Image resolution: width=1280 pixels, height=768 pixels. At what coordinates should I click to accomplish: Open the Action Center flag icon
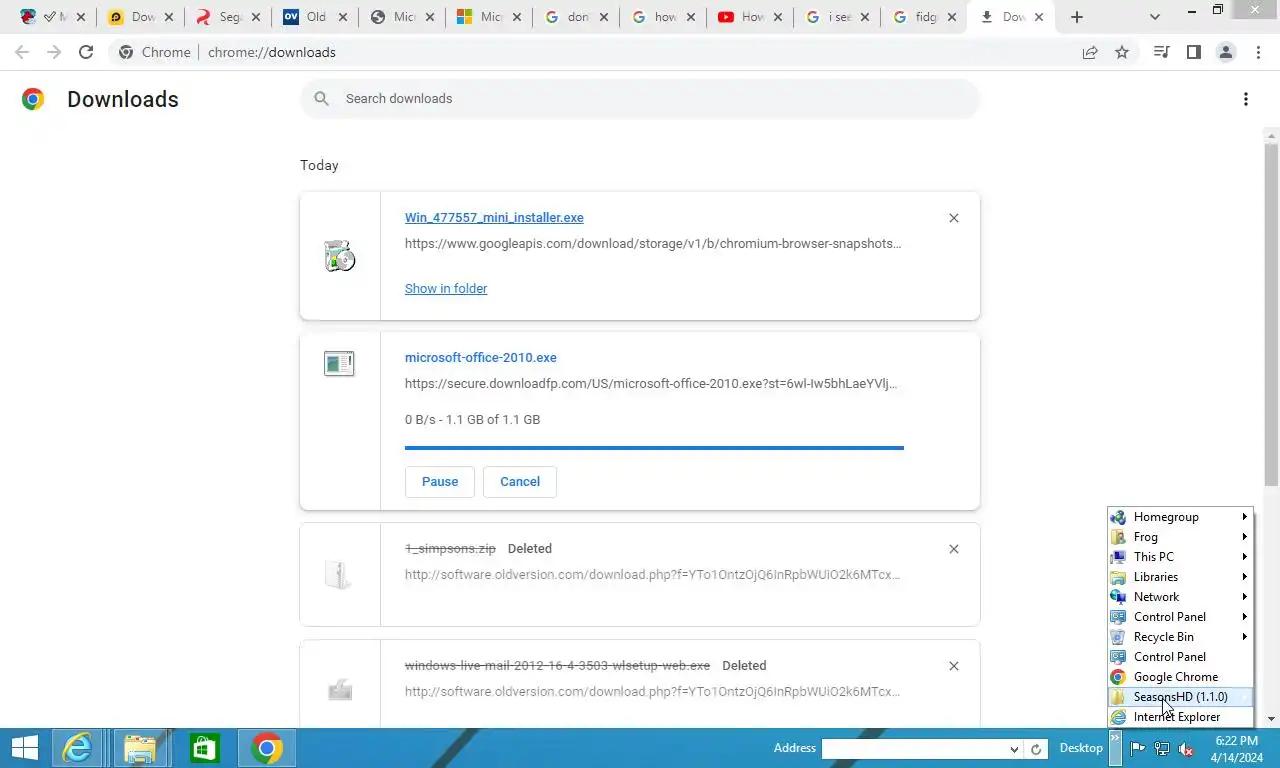click(1138, 749)
